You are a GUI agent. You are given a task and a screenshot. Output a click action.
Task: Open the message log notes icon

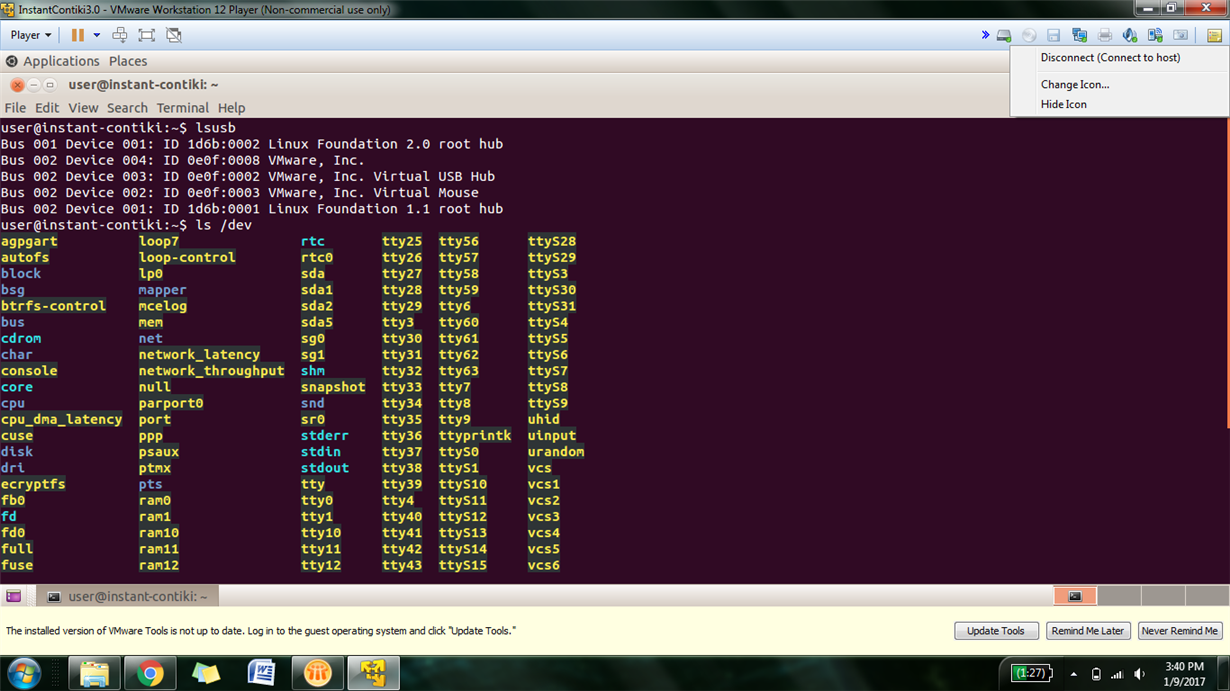(x=1214, y=36)
